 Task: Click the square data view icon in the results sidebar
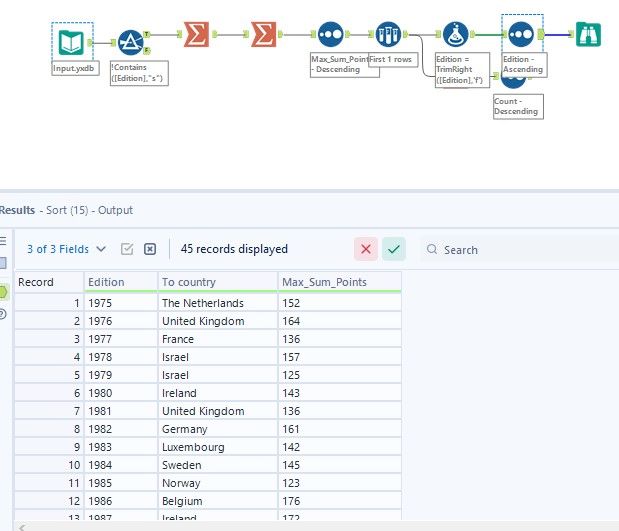pyautogui.click(x=3, y=263)
